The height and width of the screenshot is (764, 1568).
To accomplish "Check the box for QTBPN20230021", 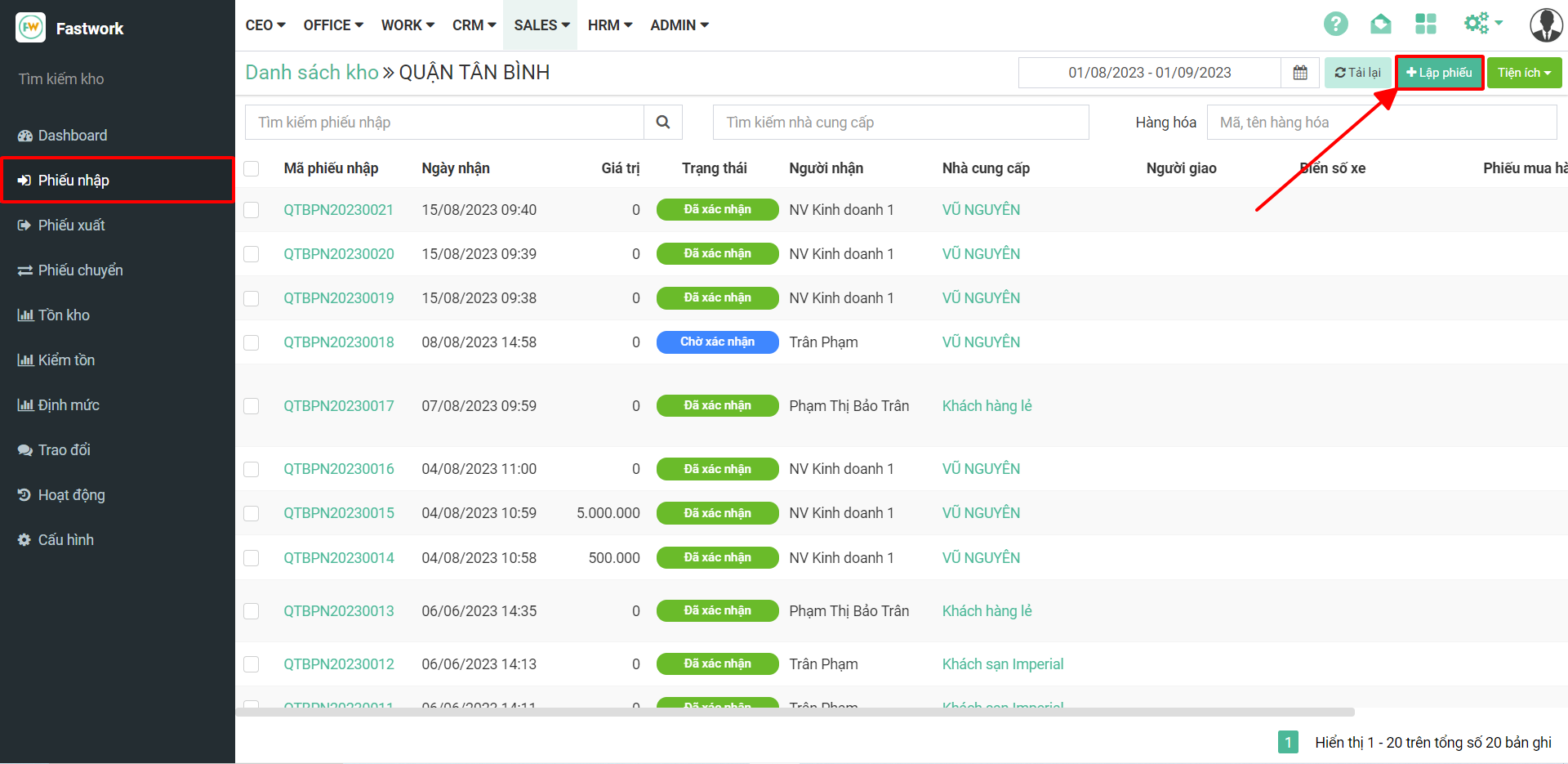I will coord(252,210).
